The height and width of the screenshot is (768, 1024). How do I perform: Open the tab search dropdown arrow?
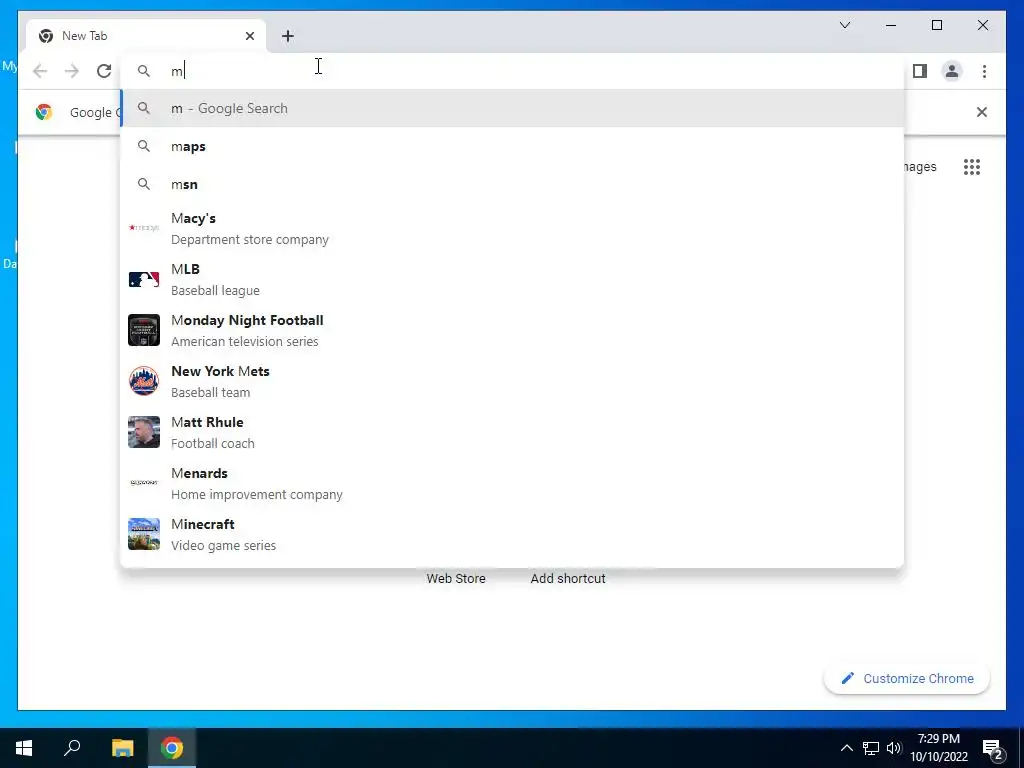(x=844, y=25)
